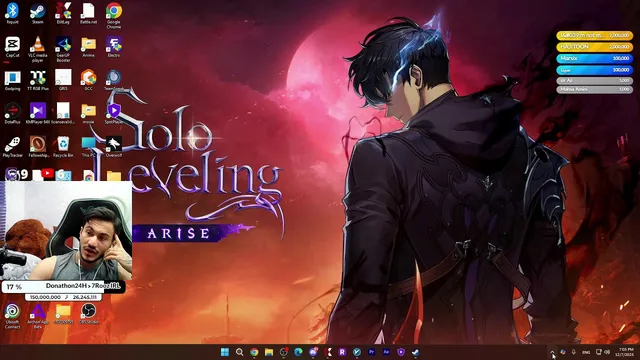Open the Google Chrome desktop shortcut
The height and width of the screenshot is (360, 640).
pos(113,16)
